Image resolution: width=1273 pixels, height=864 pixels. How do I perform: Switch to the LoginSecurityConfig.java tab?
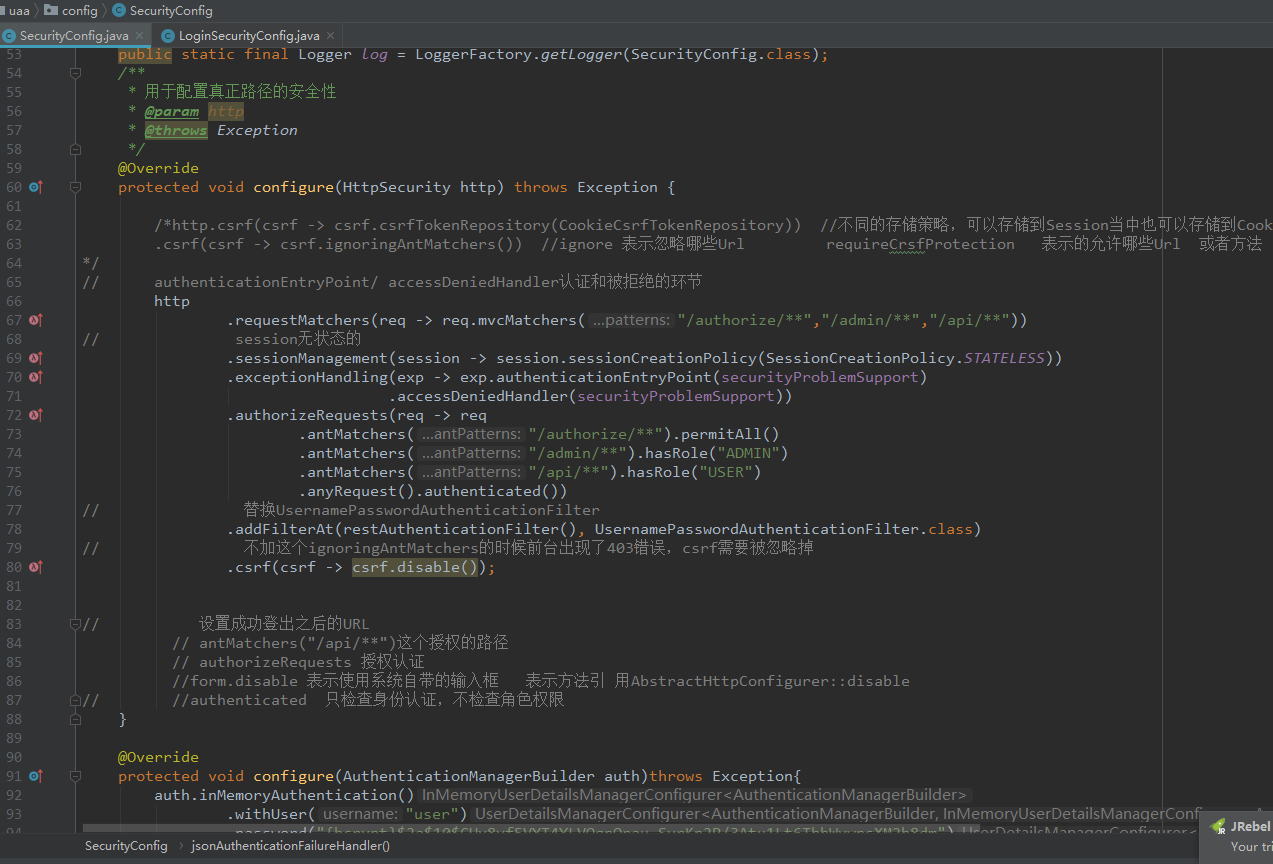click(247, 36)
